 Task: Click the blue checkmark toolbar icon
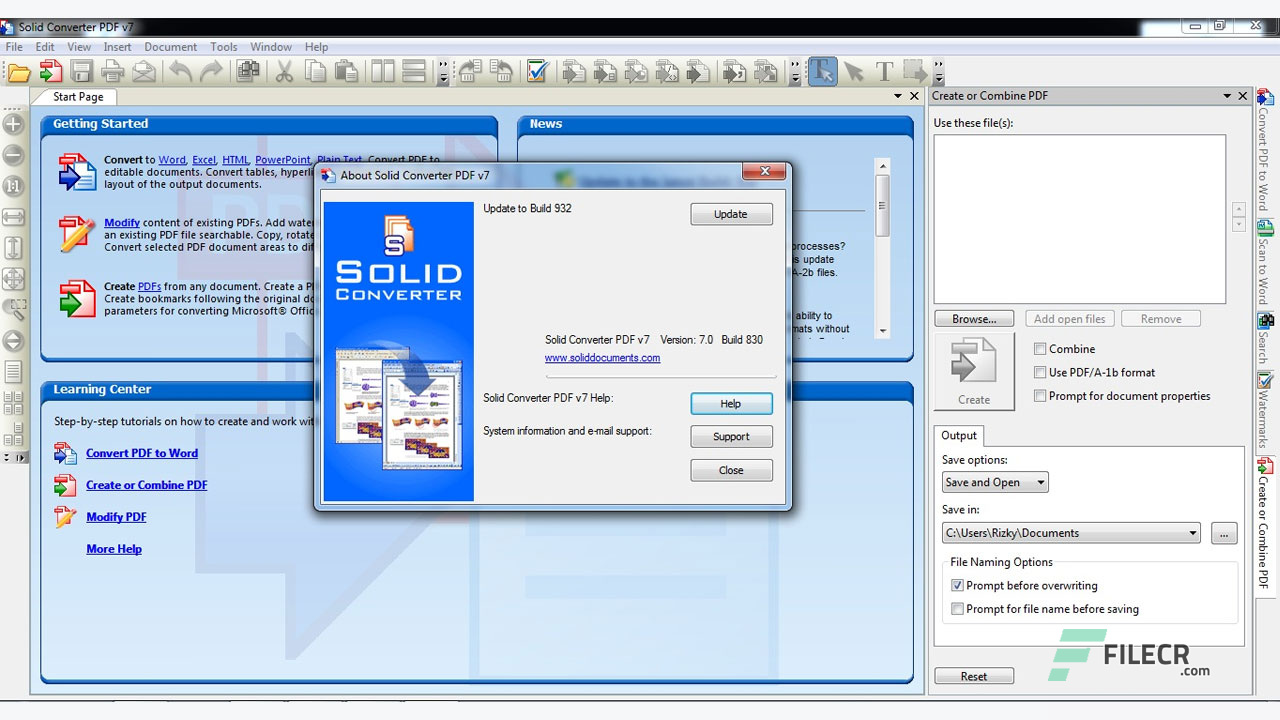(x=537, y=72)
